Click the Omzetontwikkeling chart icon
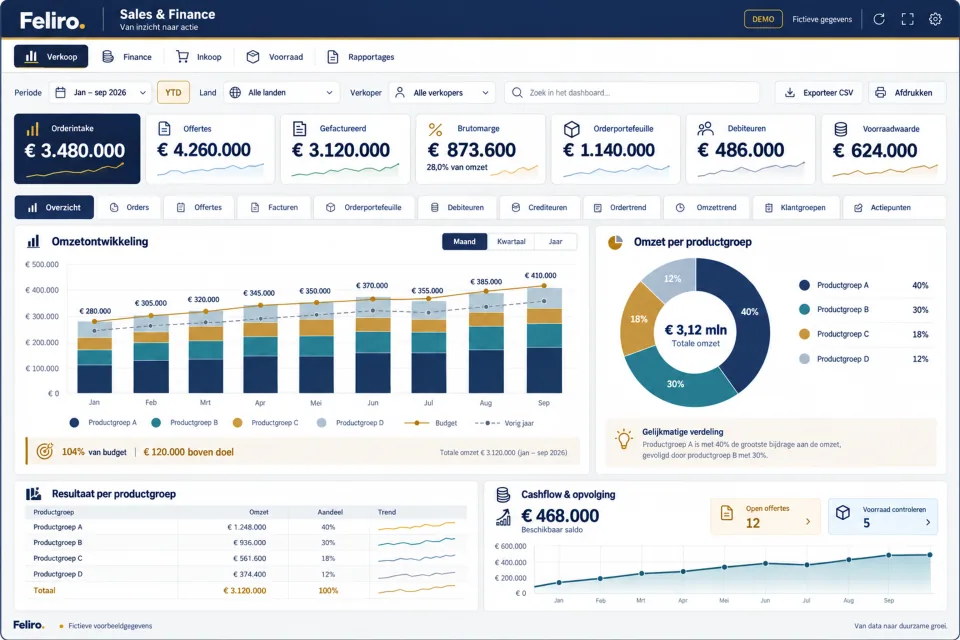The width and height of the screenshot is (960, 640). [34, 241]
